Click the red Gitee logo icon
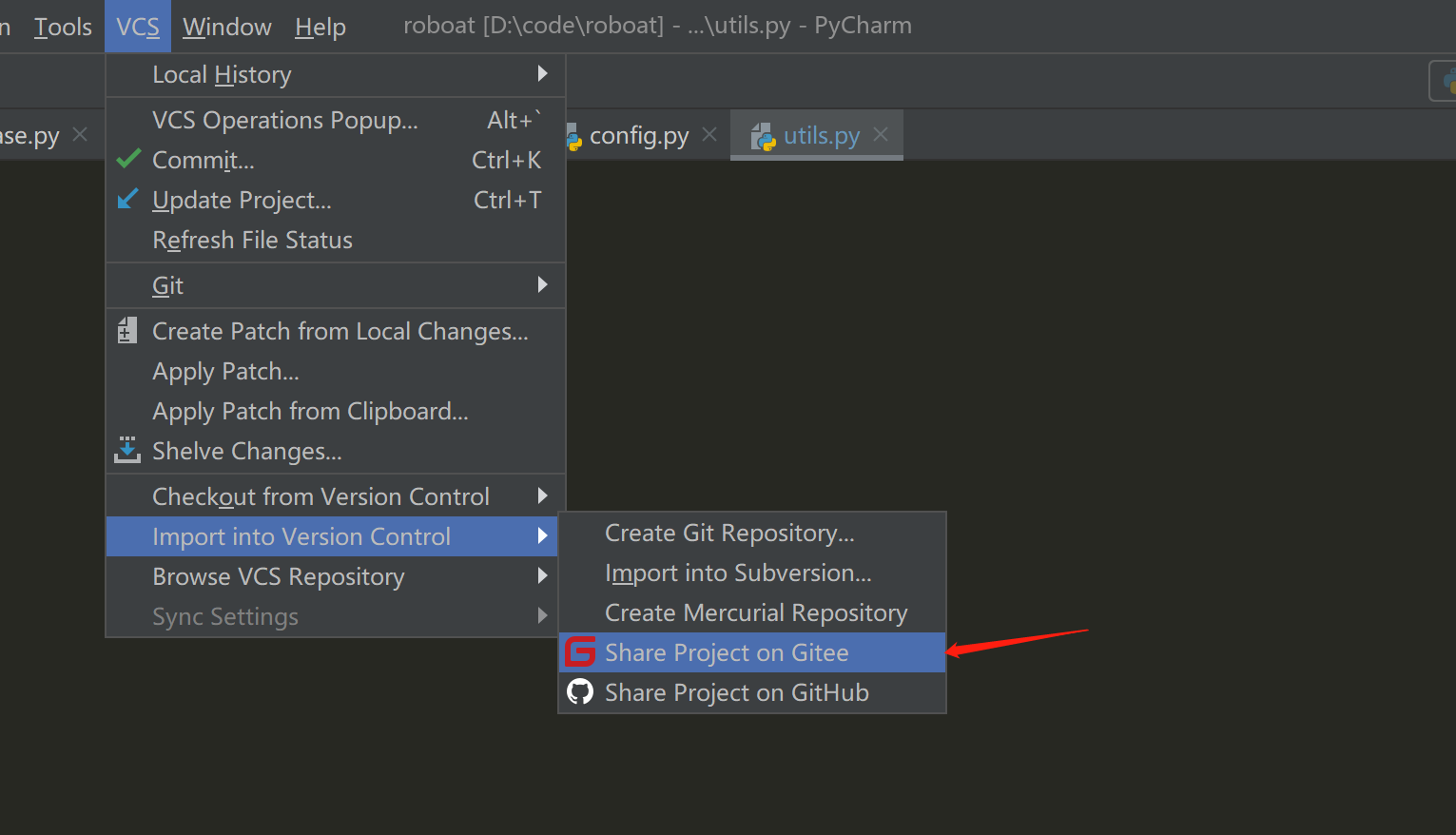The height and width of the screenshot is (835, 1456). tap(580, 652)
